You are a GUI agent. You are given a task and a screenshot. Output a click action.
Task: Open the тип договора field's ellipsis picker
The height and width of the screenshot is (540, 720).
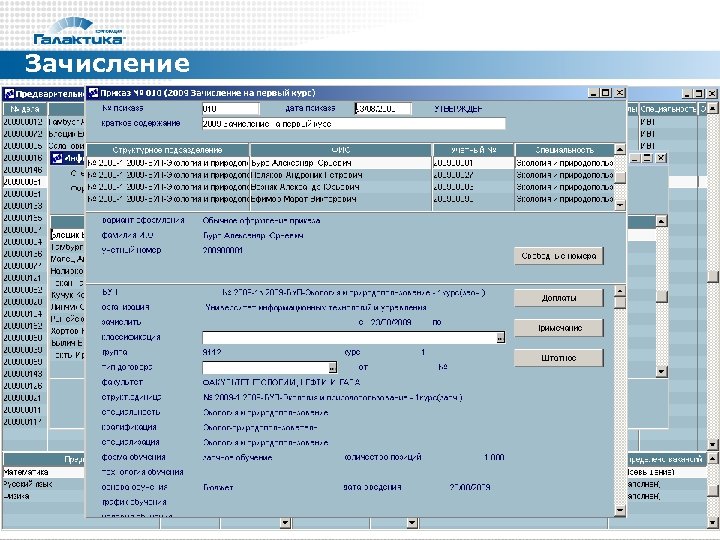(332, 367)
